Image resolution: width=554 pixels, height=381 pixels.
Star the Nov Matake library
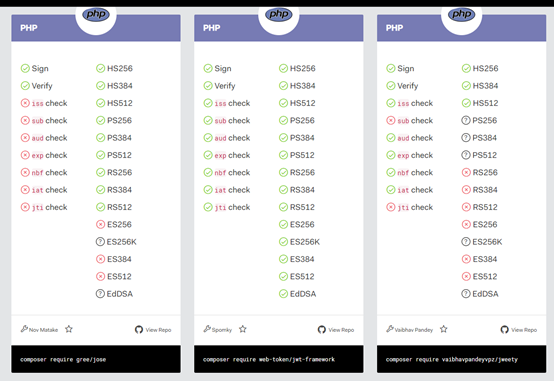point(69,329)
